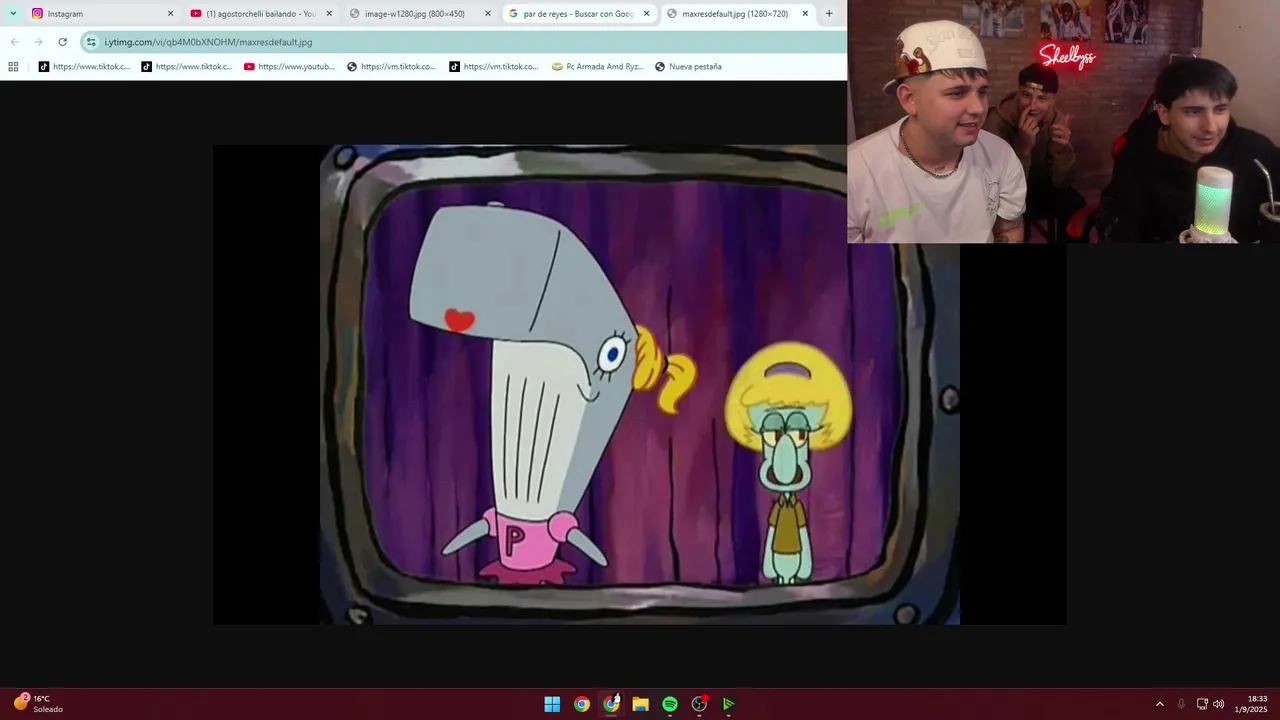The width and height of the screenshot is (1280, 720).
Task: Open OBS Studio from taskbar
Action: click(x=699, y=704)
